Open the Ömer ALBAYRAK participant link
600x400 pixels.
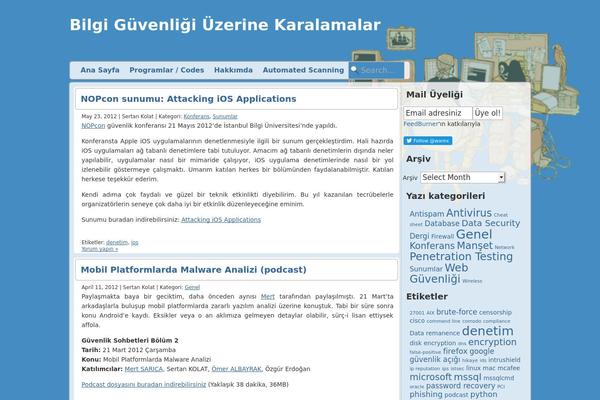click(236, 369)
